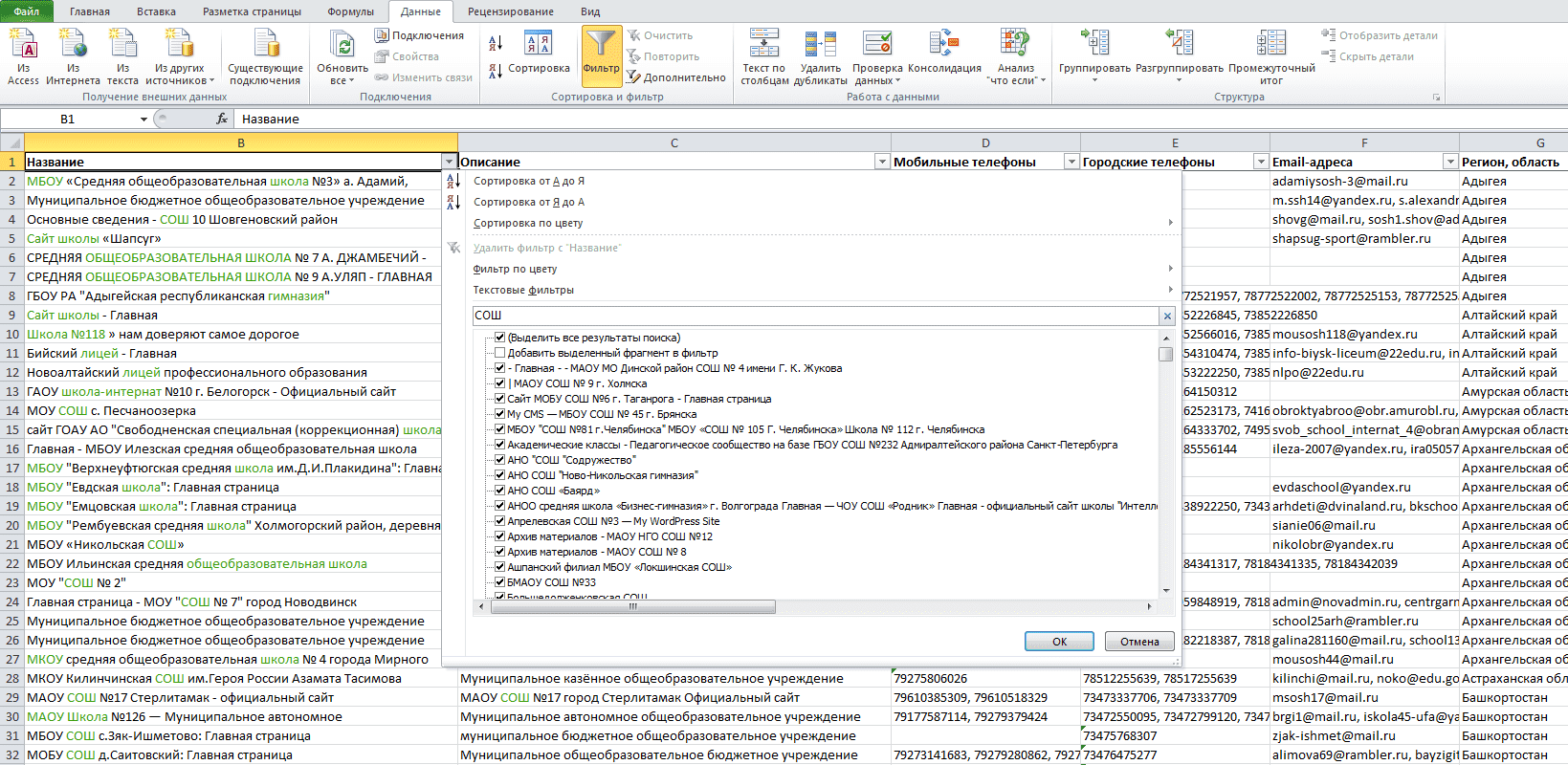Uncheck My CMS — МБОУ СОШ № 45 г. Брянска
1568x765 pixels.
click(499, 414)
